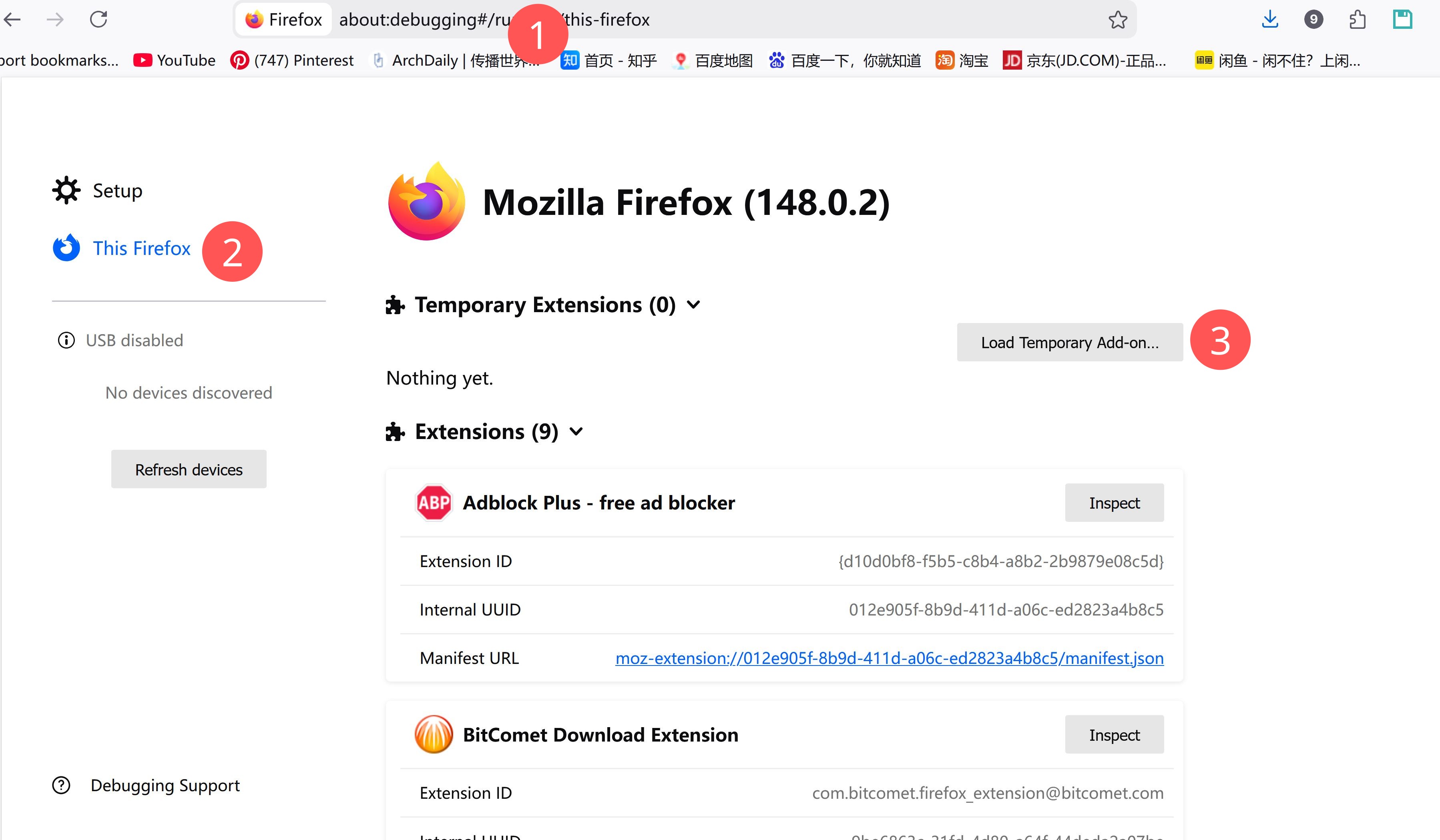Open the Pinterest bookmark

(x=292, y=60)
